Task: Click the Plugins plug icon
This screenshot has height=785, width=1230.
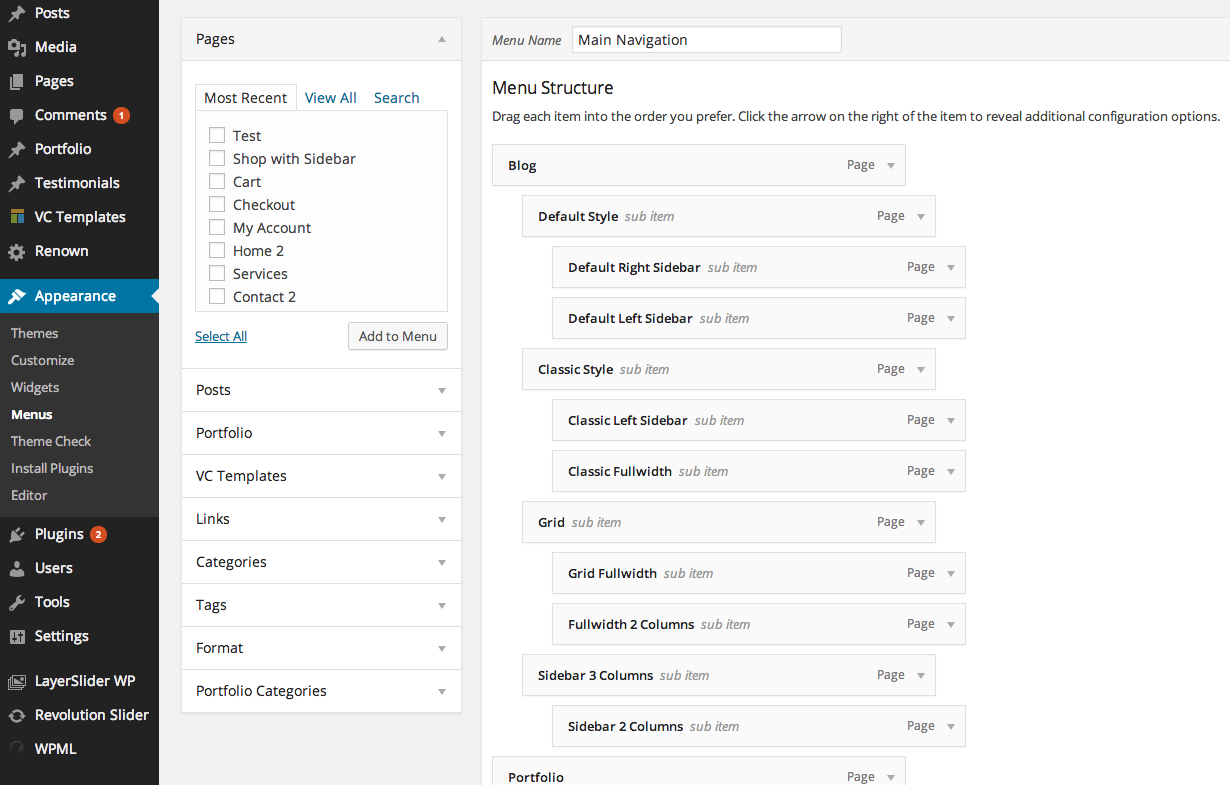Action: coord(17,534)
